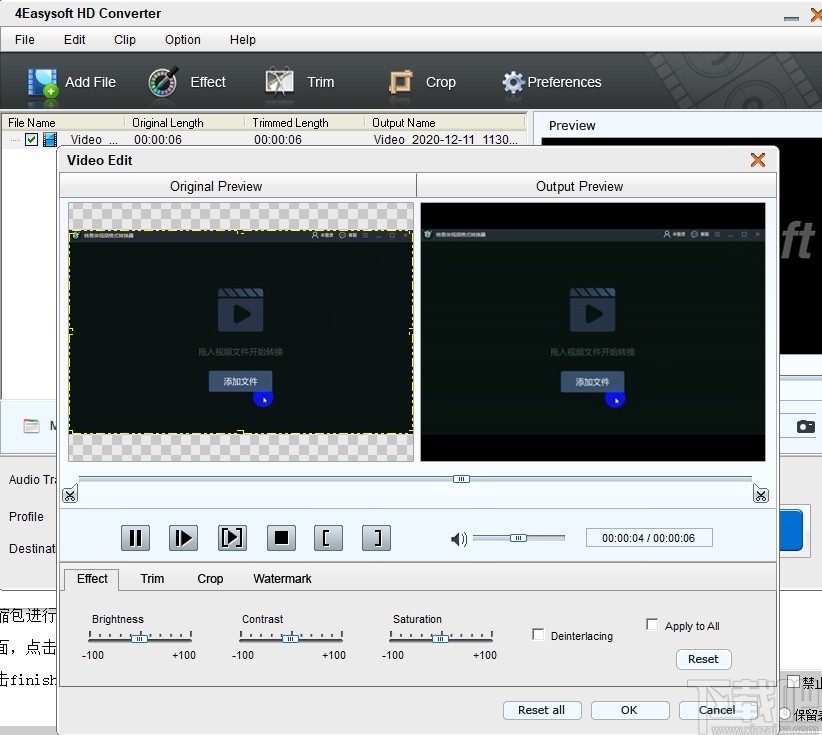822x735 pixels.
Task: Click the speaker volume icon
Action: tap(458, 538)
